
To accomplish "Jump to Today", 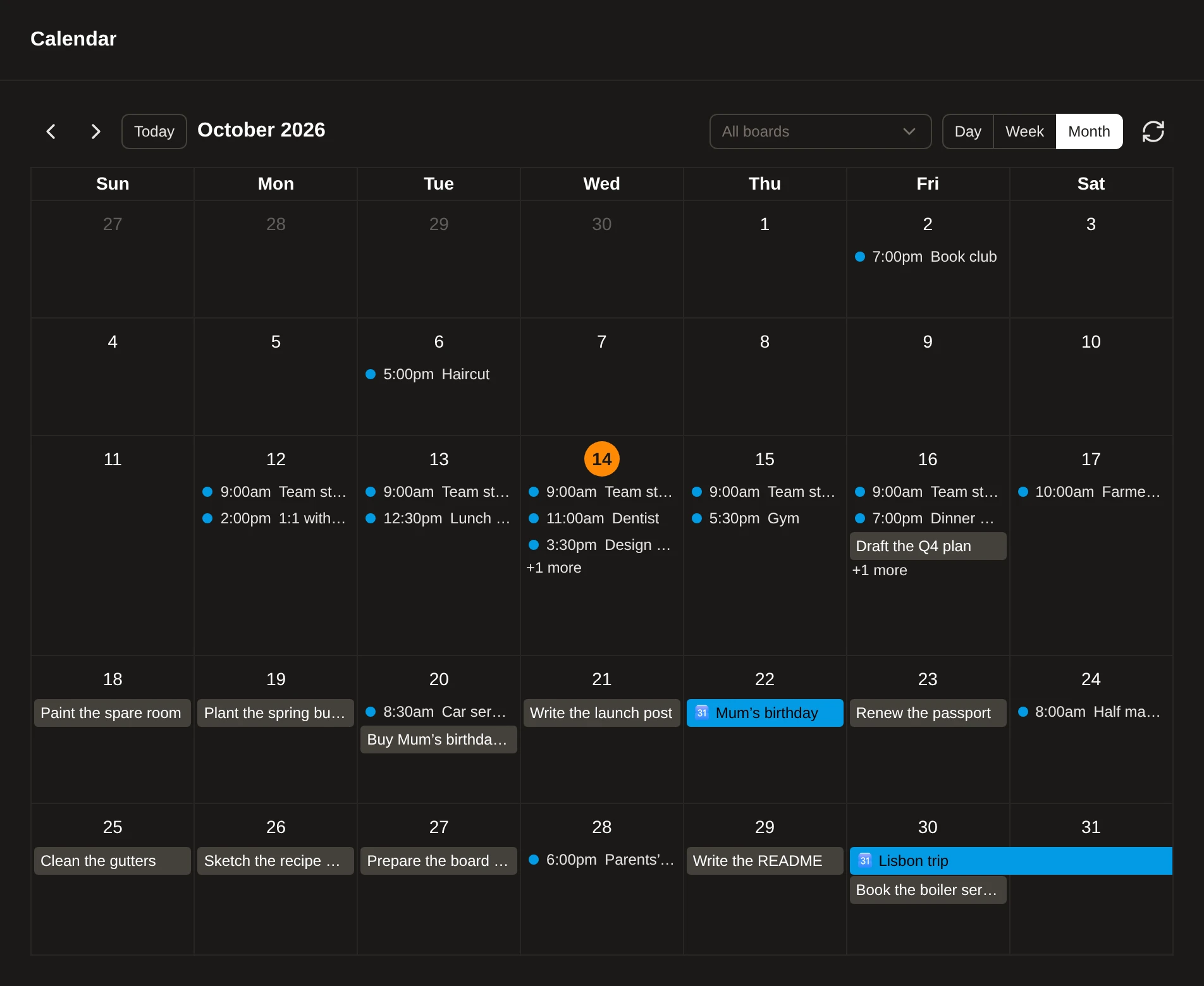I will 154,131.
